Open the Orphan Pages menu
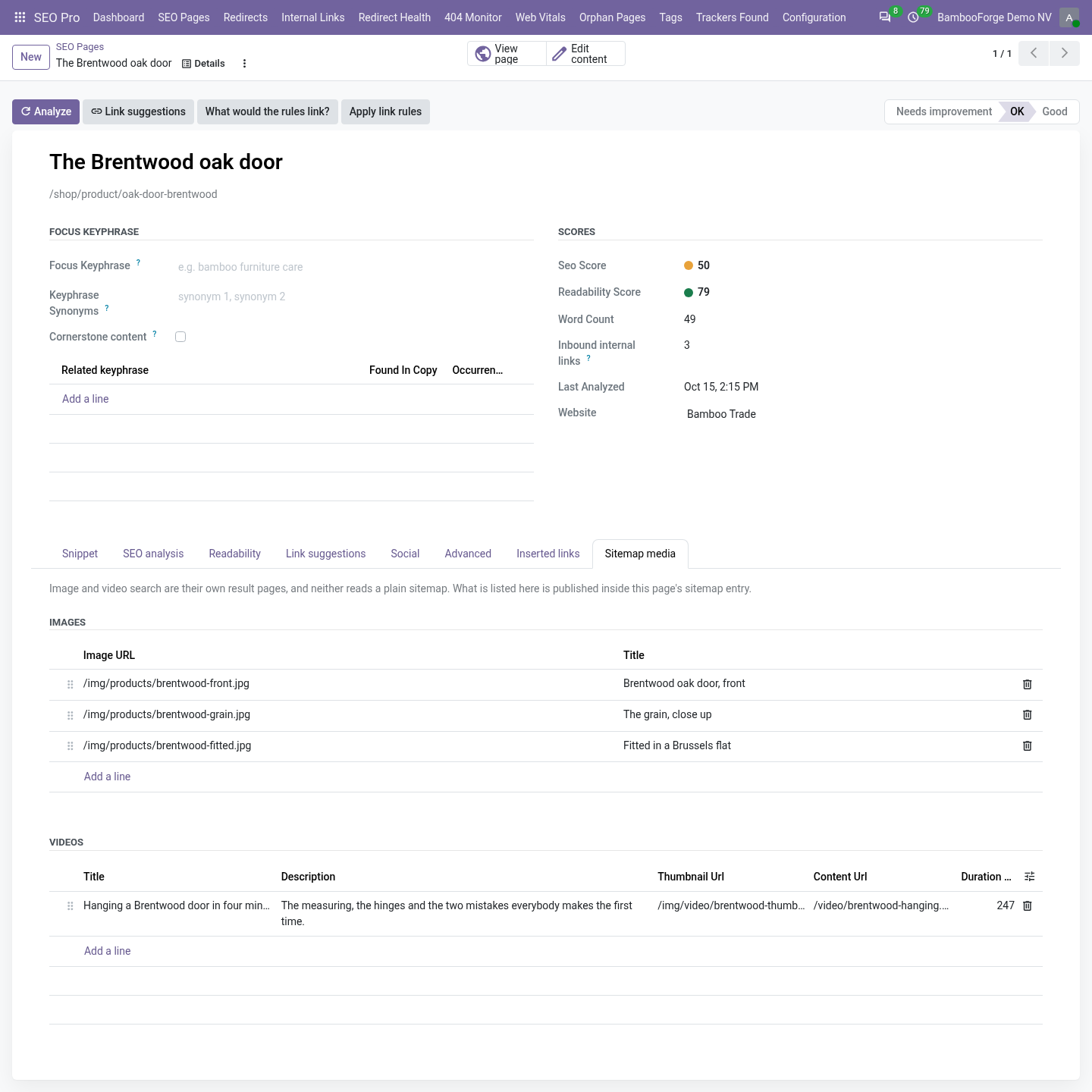Viewport: 1092px width, 1092px height. point(612,17)
